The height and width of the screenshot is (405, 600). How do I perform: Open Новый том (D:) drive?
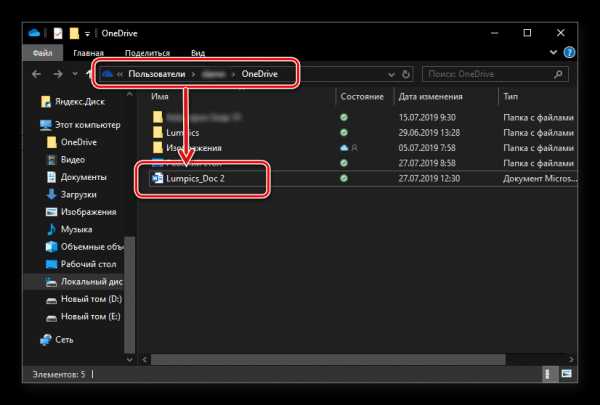(x=91, y=299)
